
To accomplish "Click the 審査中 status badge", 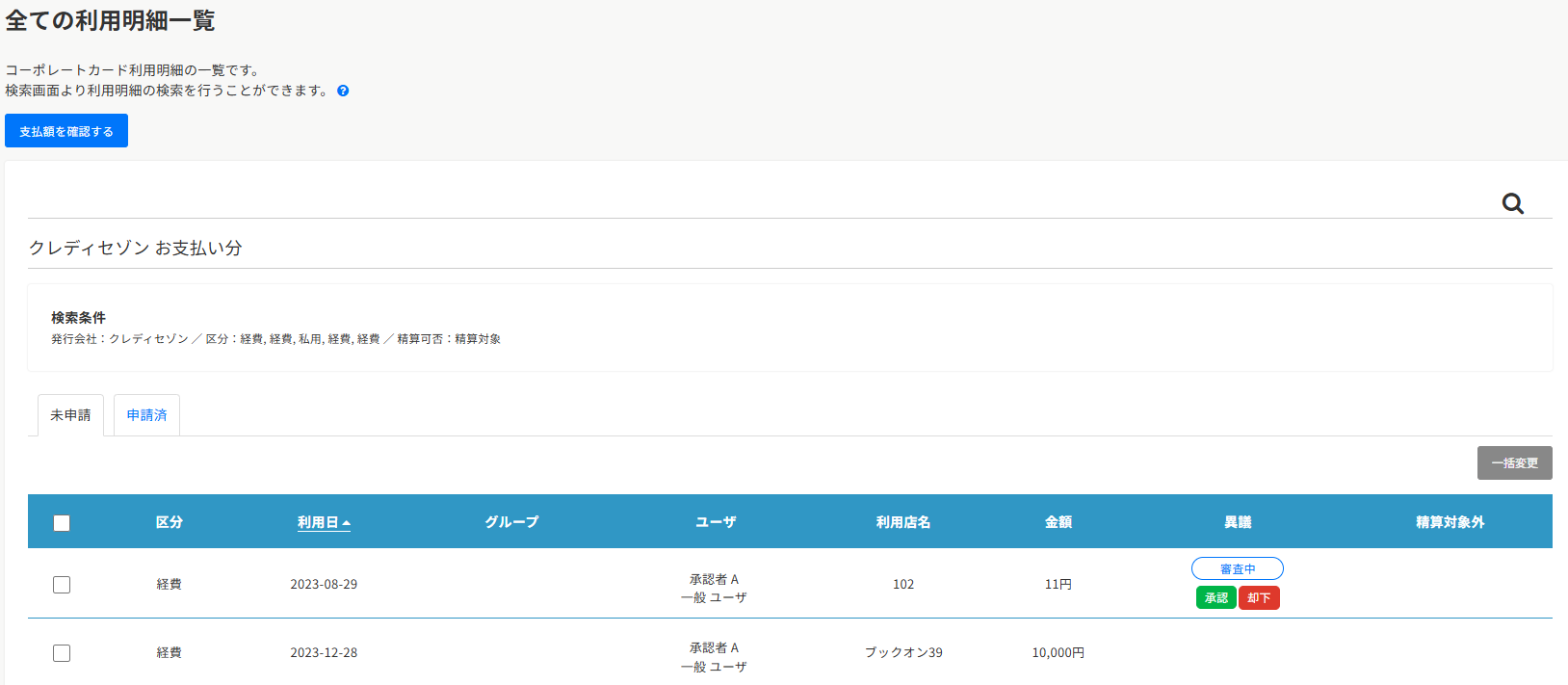I will pyautogui.click(x=1237, y=568).
